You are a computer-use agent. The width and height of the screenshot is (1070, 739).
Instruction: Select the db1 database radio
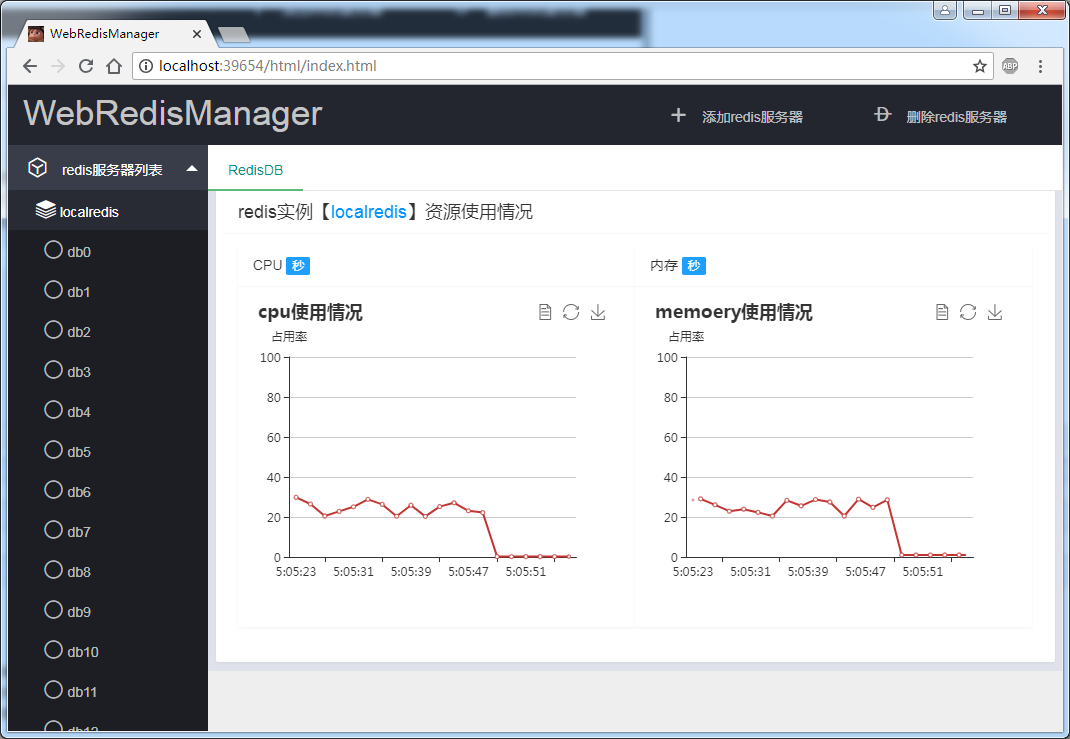click(x=53, y=290)
